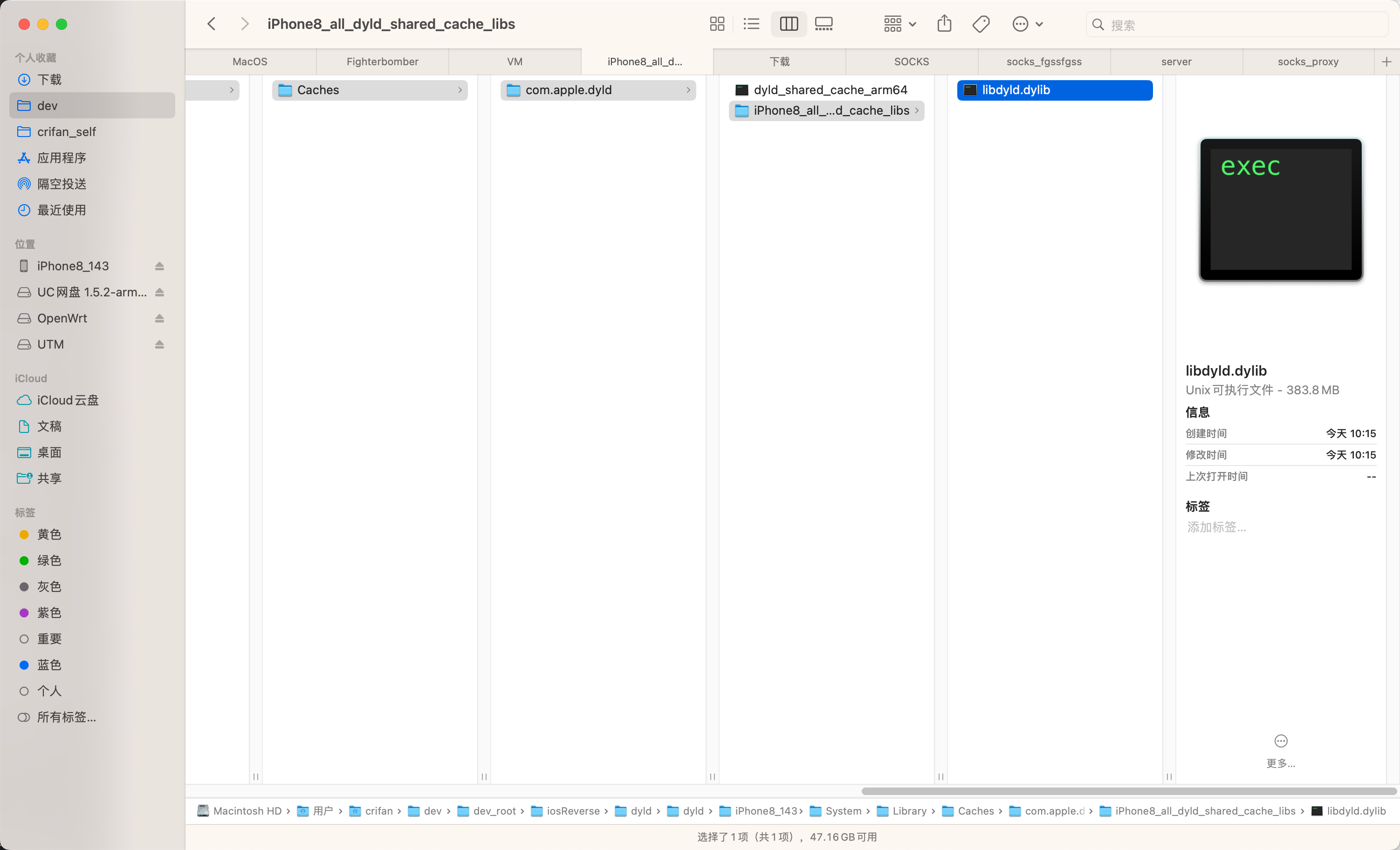
Task: Switch to the socks_fgssfgss tab
Action: pyautogui.click(x=1044, y=62)
